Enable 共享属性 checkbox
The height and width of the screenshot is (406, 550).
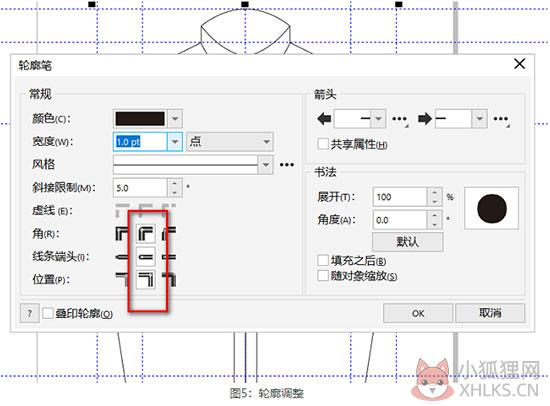point(323,144)
